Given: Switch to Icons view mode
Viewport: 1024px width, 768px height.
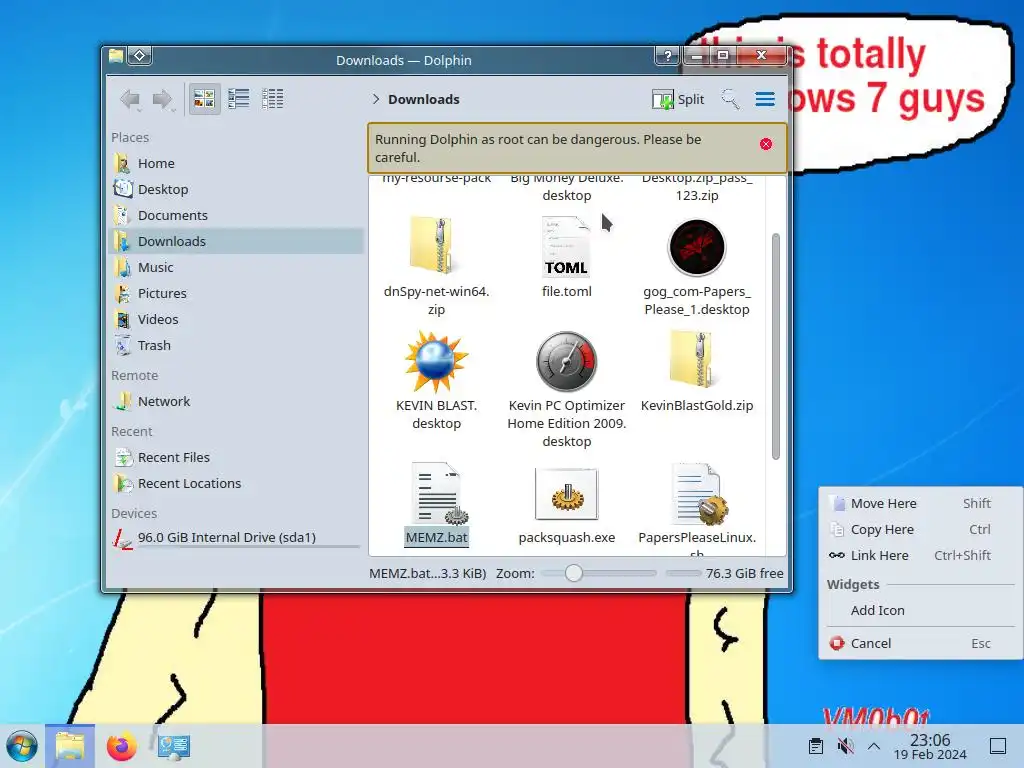Looking at the screenshot, I should pyautogui.click(x=204, y=99).
